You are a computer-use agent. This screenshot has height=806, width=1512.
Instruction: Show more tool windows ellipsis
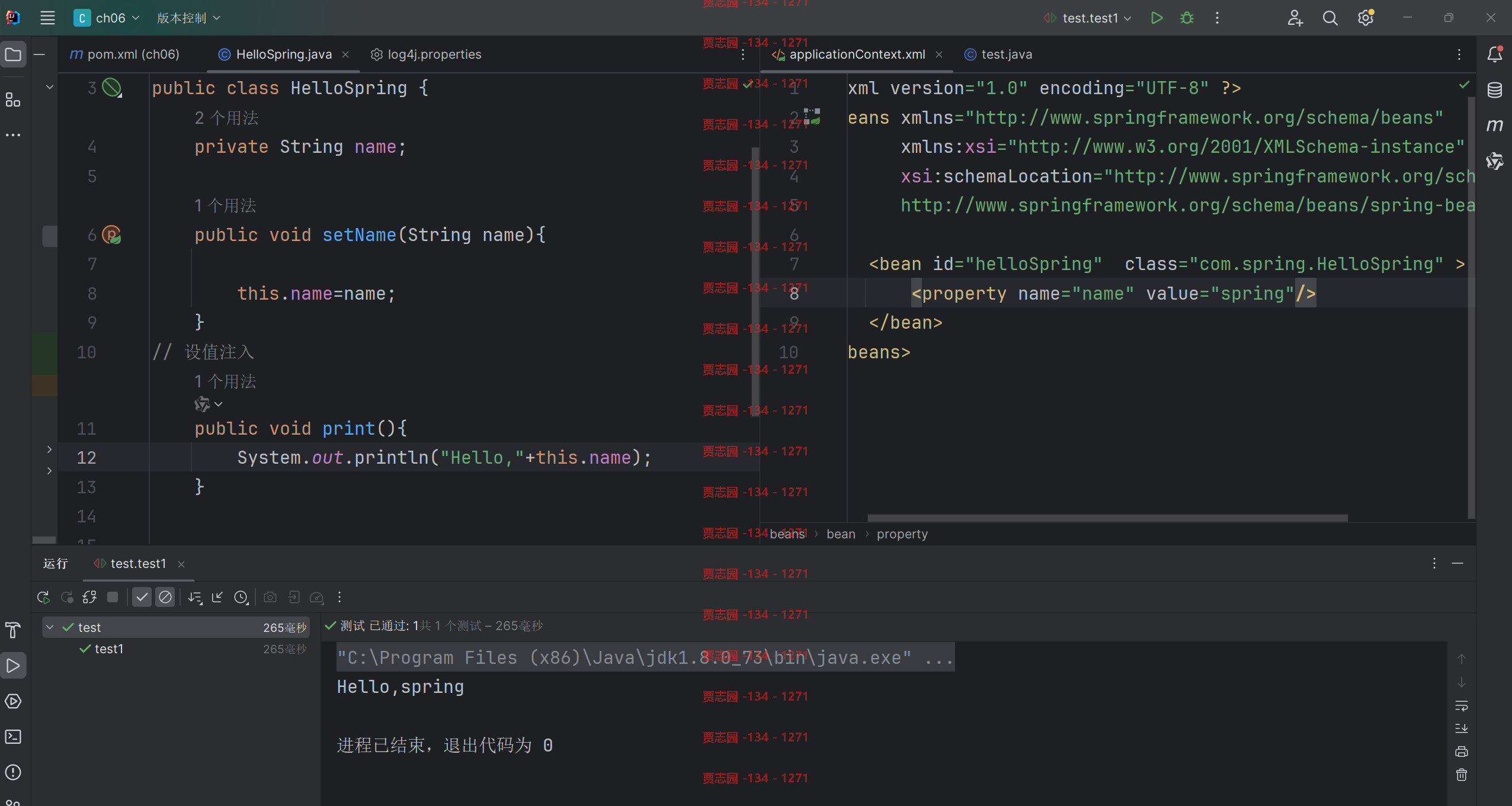point(13,135)
